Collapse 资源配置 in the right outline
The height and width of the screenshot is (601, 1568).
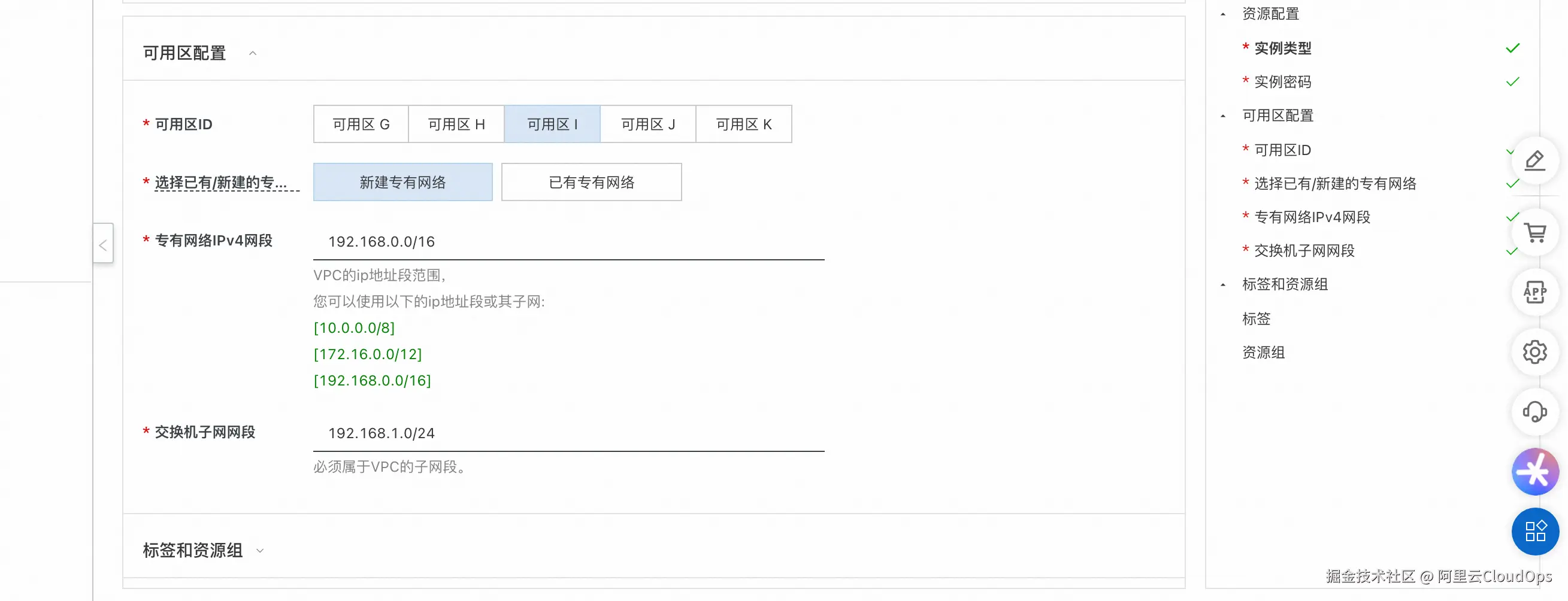click(x=1224, y=14)
